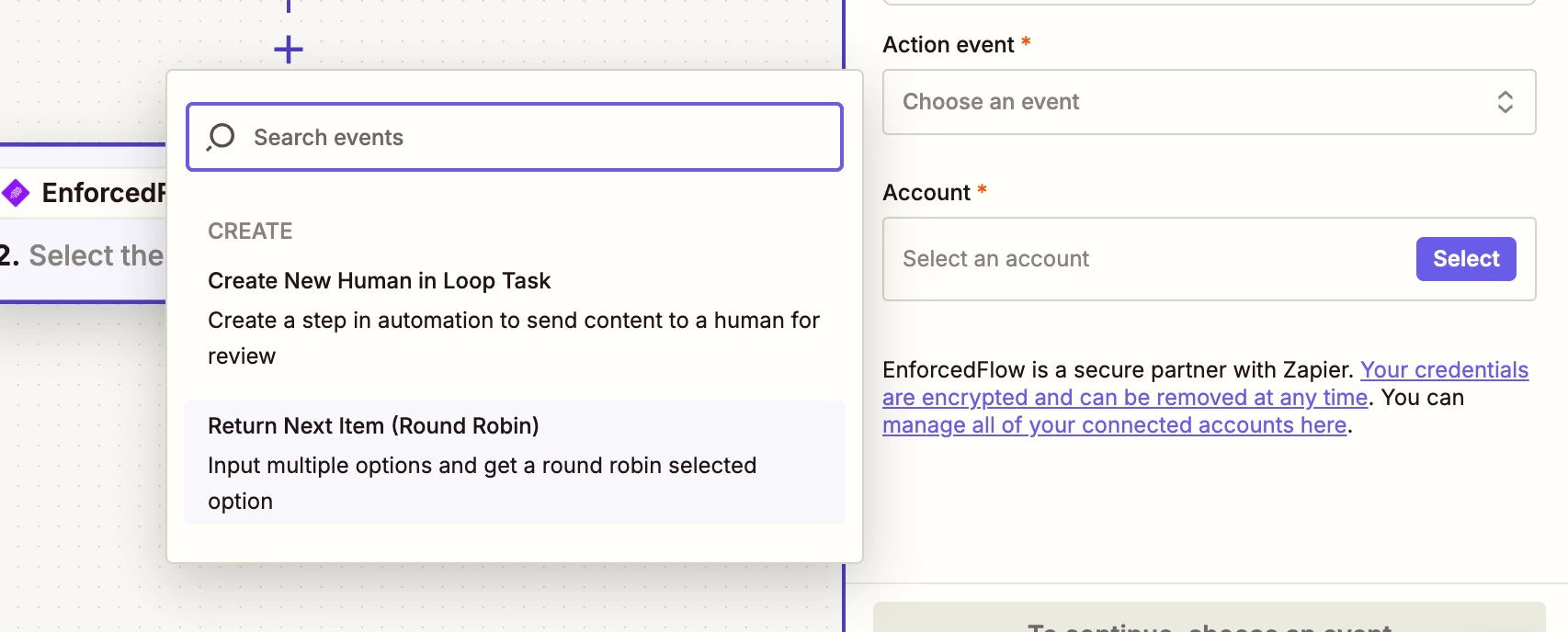
Task: Click the EnforcedFlow step card title
Action: pos(104,193)
